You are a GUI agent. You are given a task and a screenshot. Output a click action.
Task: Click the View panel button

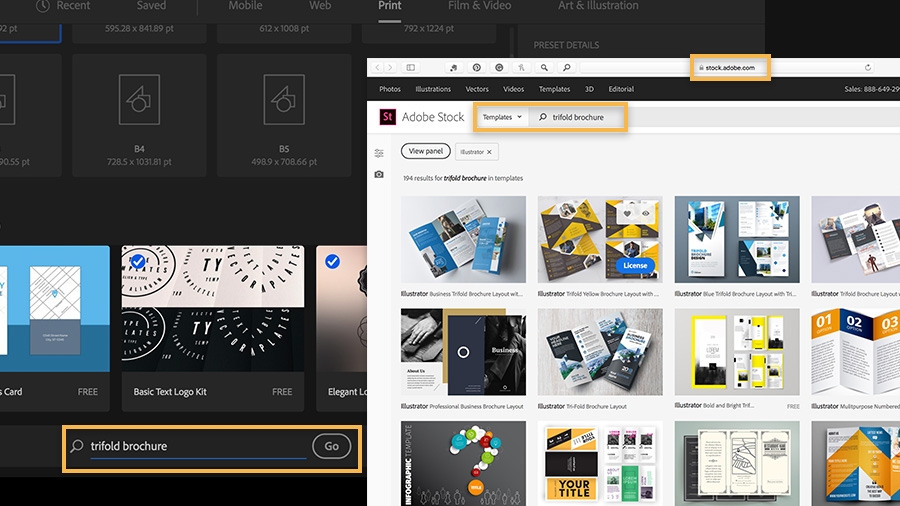[x=426, y=151]
